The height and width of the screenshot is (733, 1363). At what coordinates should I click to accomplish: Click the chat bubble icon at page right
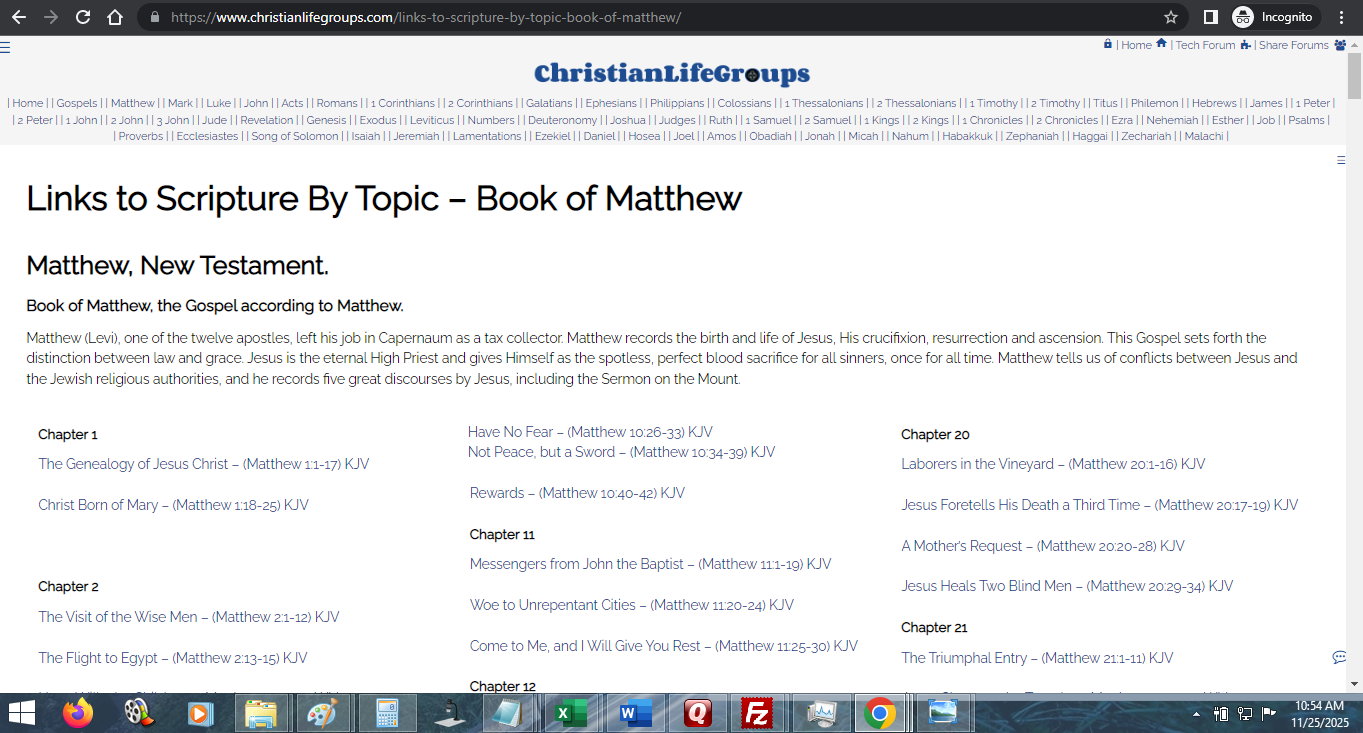(1339, 657)
